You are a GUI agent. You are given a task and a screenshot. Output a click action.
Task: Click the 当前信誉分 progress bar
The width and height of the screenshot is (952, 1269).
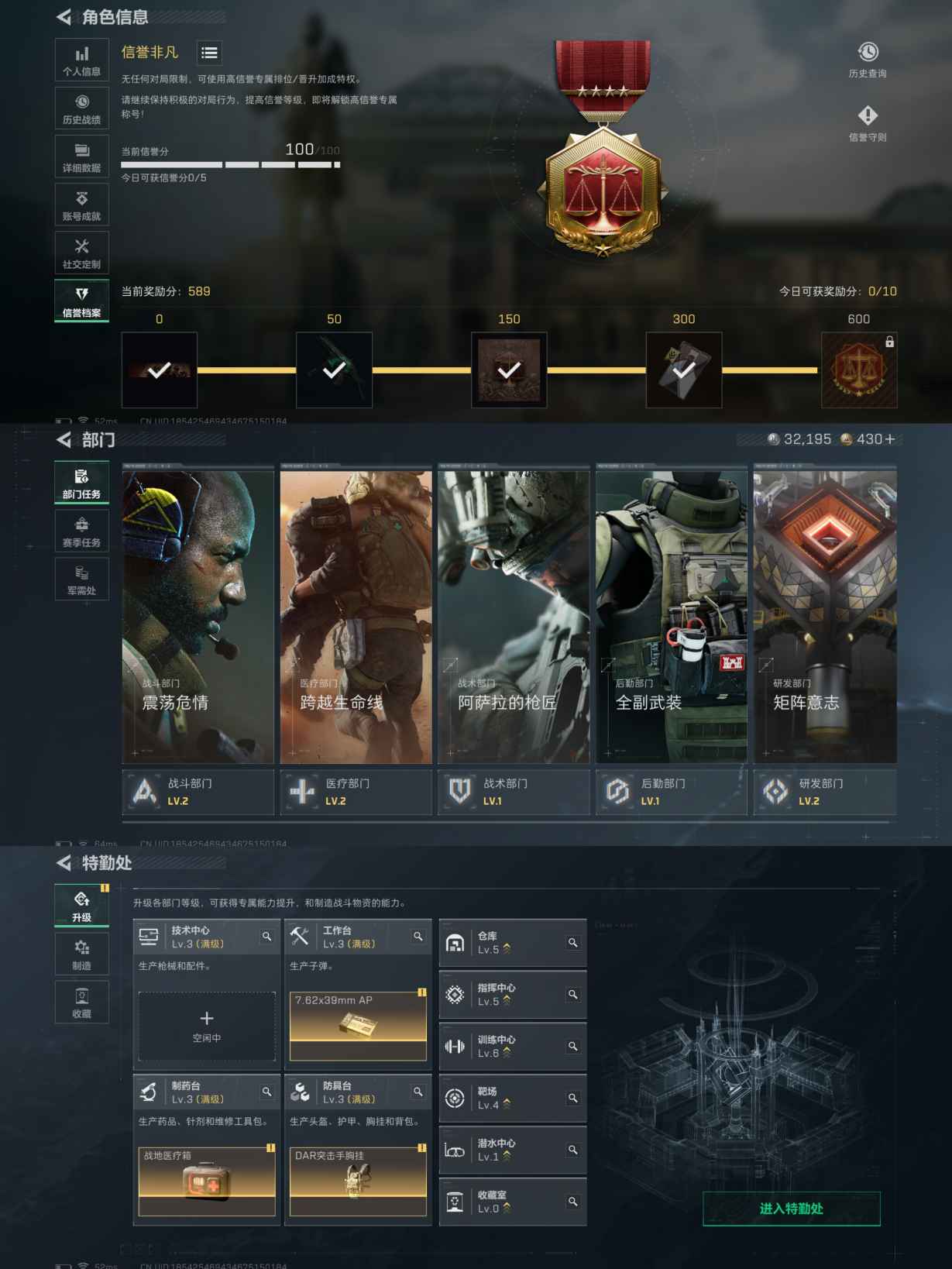pyautogui.click(x=230, y=165)
